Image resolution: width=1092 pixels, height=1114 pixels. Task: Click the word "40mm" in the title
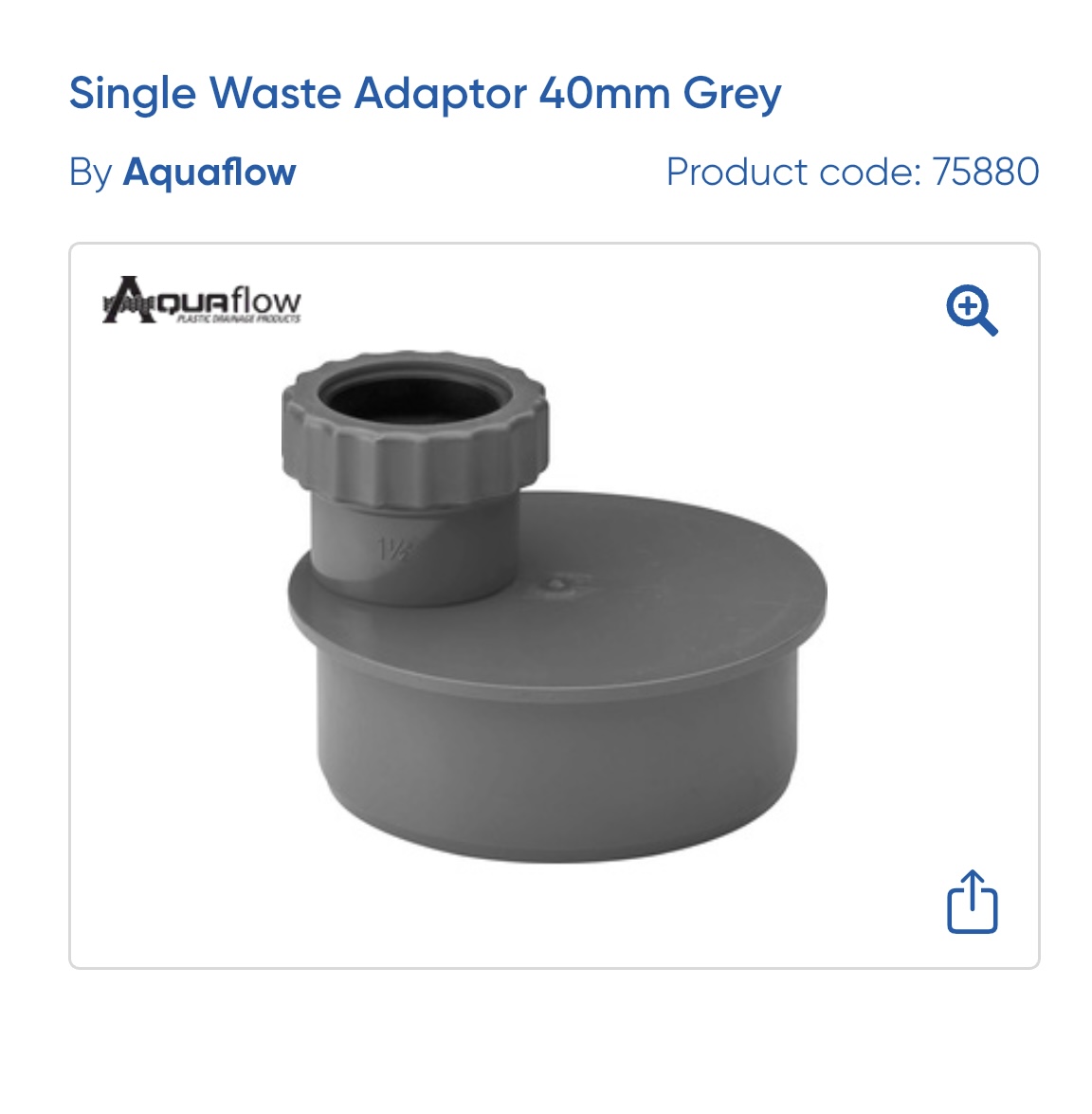pos(605,93)
